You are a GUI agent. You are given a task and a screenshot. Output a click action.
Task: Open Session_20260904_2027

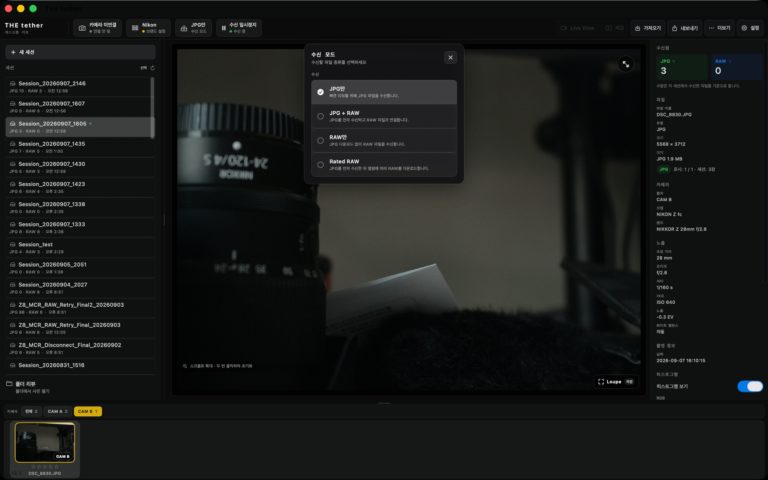click(x=78, y=288)
